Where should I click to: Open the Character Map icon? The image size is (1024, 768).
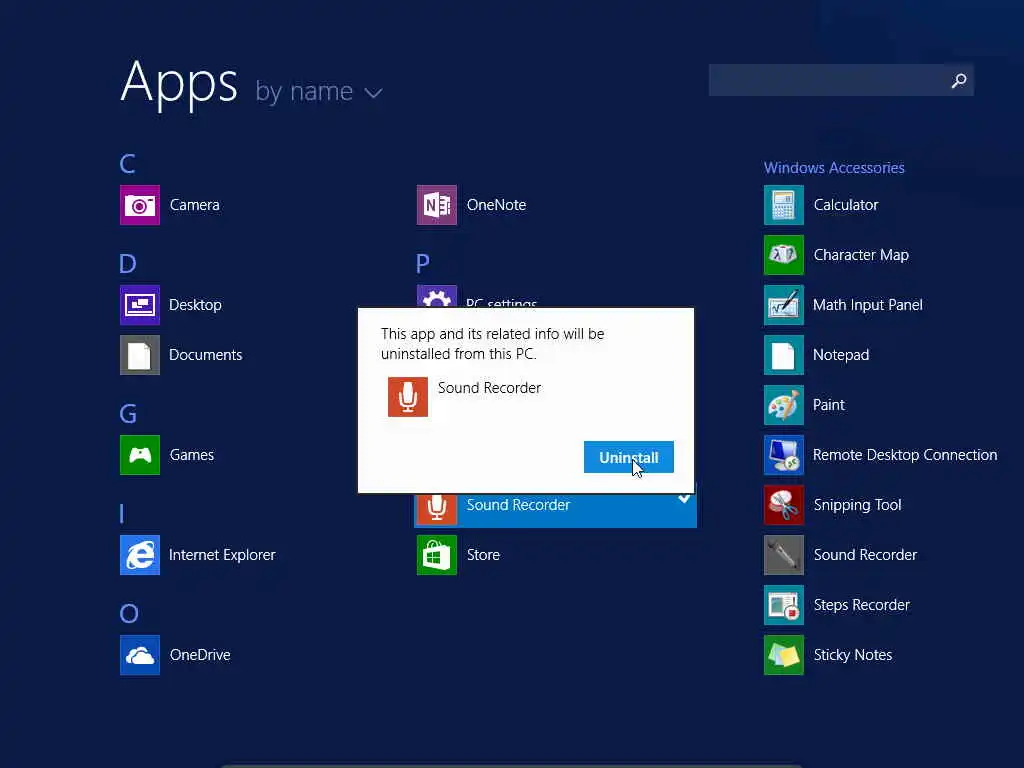(784, 255)
